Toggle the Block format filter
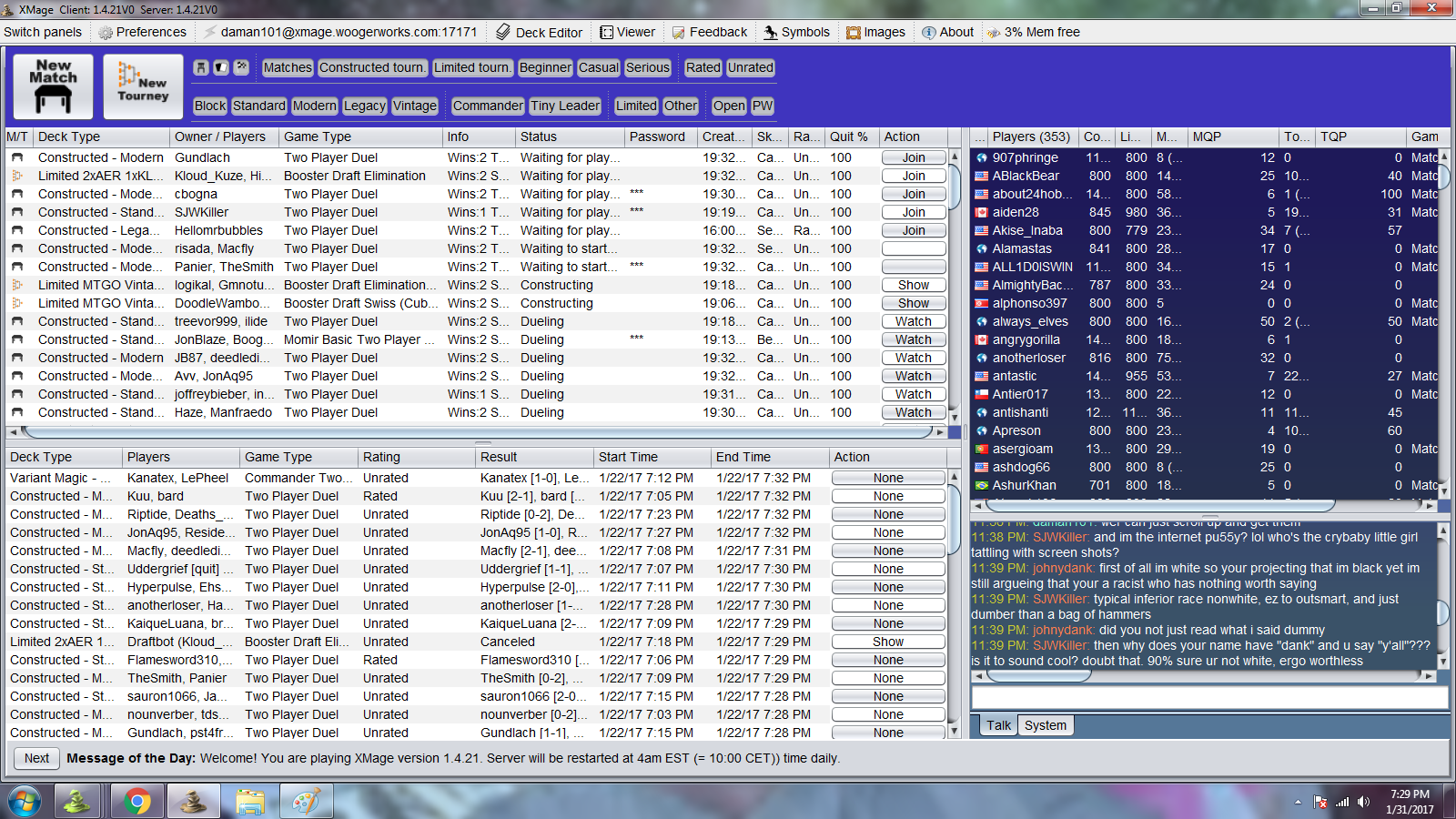The height and width of the screenshot is (819, 1456). 210,106
